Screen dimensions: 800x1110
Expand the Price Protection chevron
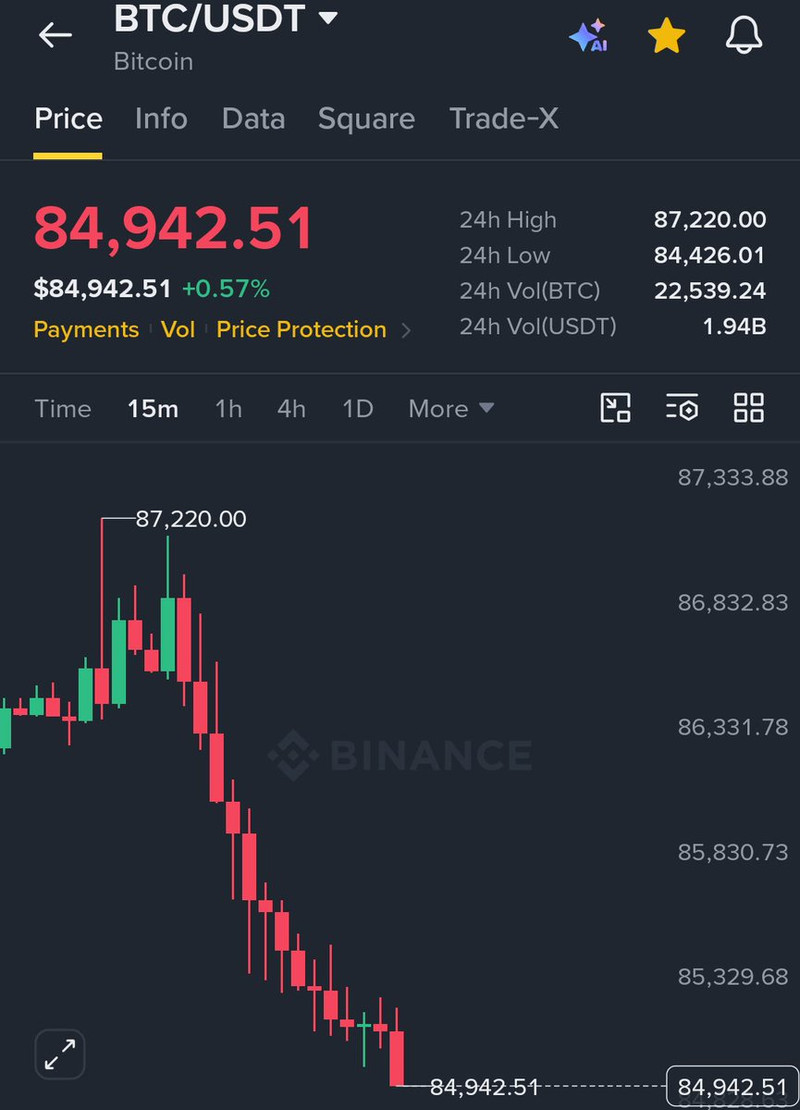tap(406, 330)
